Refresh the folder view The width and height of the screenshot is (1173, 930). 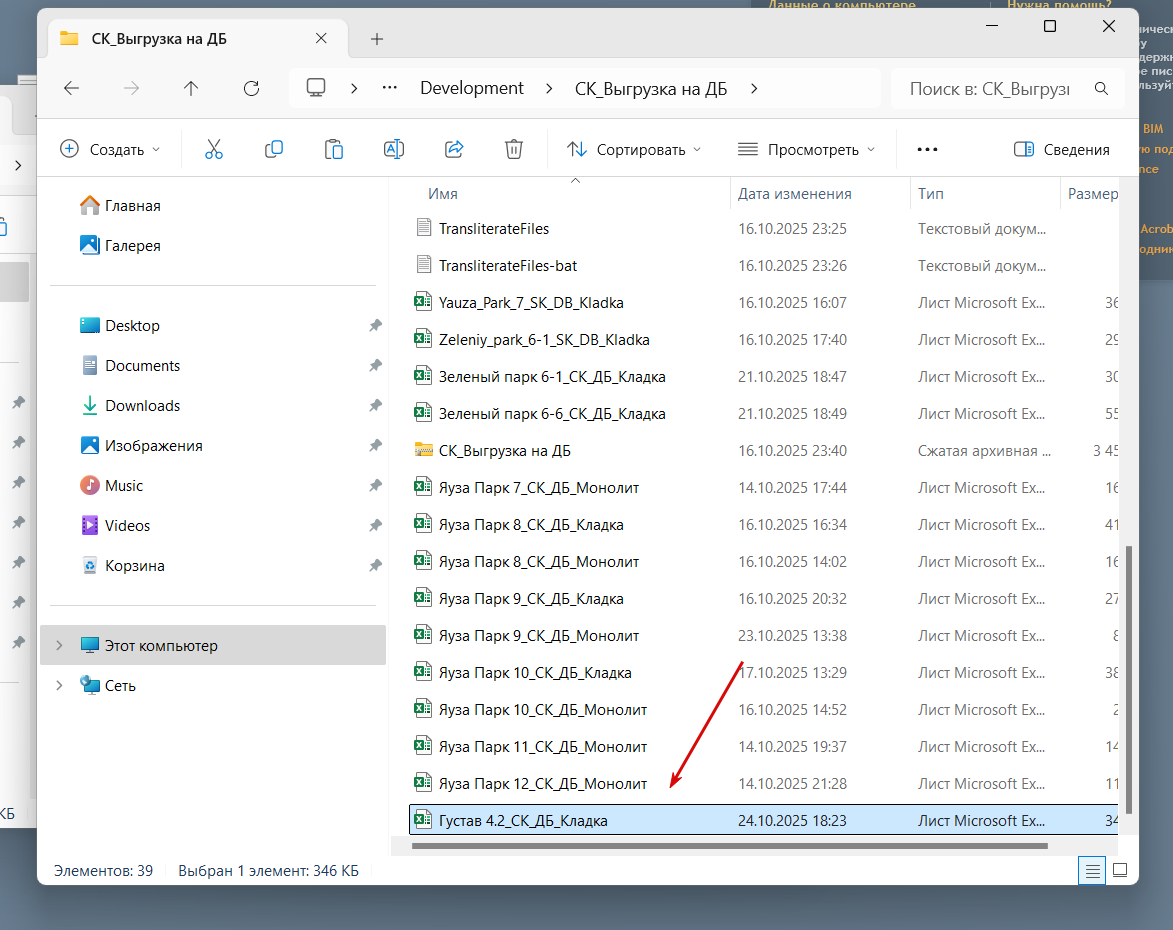click(251, 88)
